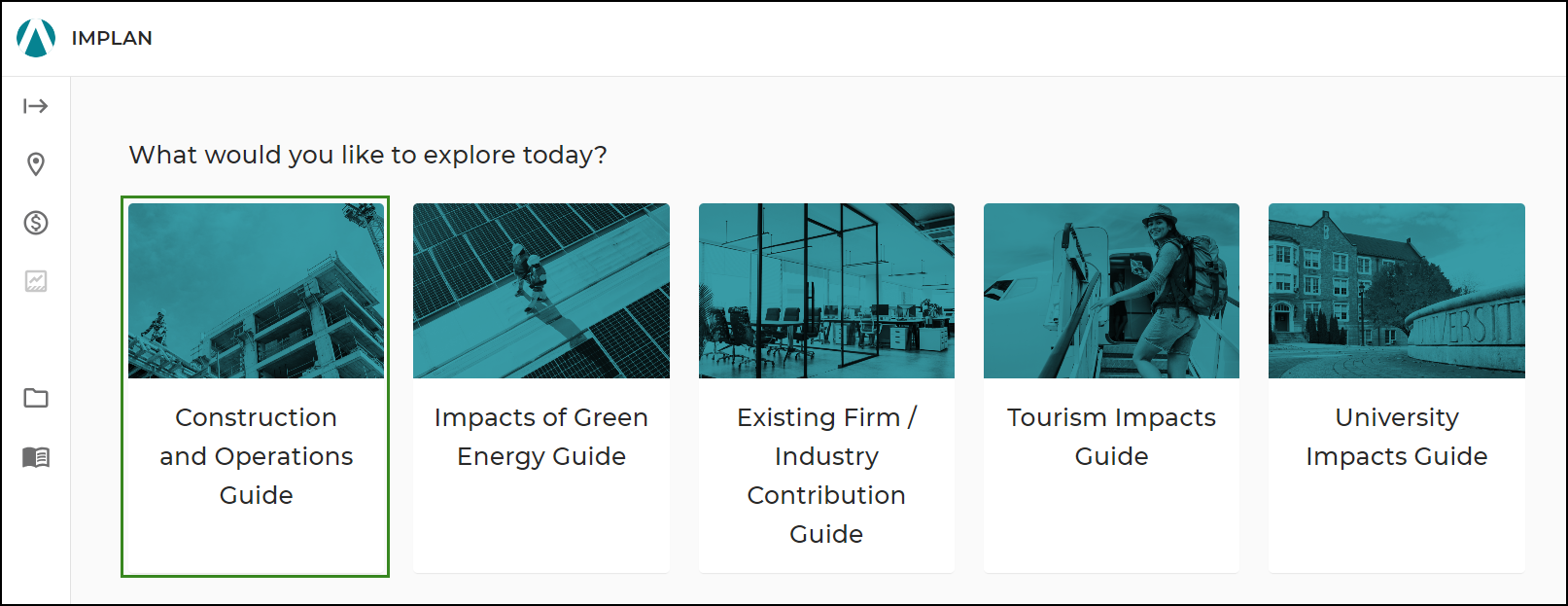Open the Projects folder icon

[x=36, y=398]
